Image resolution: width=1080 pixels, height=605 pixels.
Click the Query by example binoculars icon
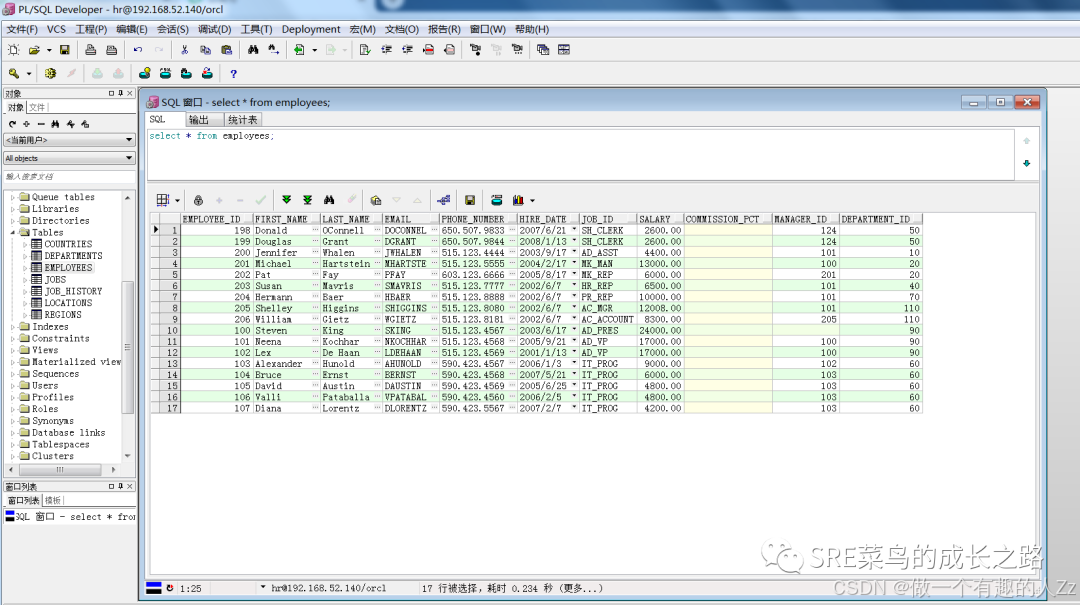tap(329, 200)
